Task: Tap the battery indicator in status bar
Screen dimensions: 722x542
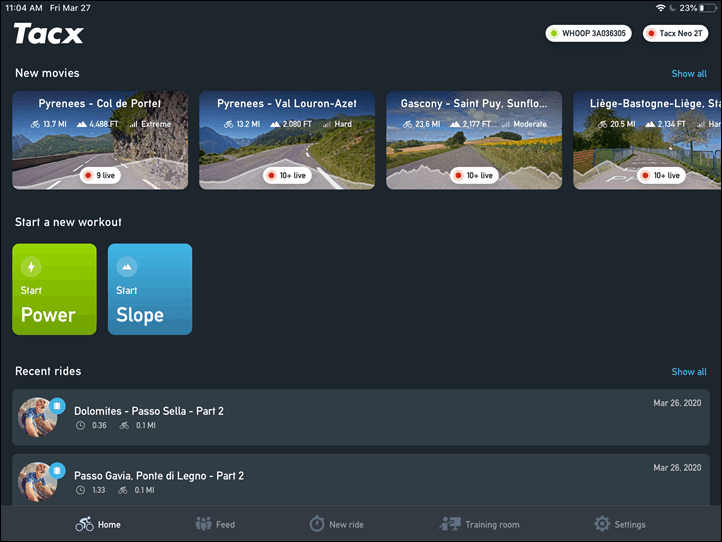Action: [x=708, y=8]
